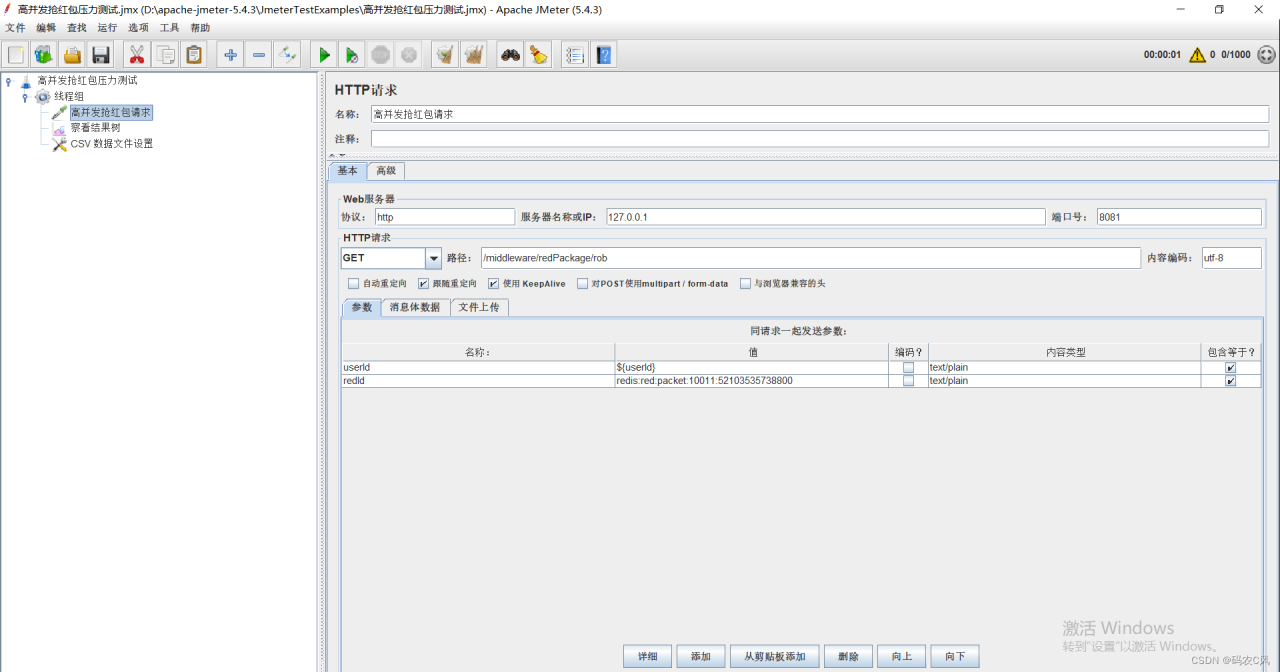1280x672 pixels.
Task: Click the 向下 button
Action: 955,656
